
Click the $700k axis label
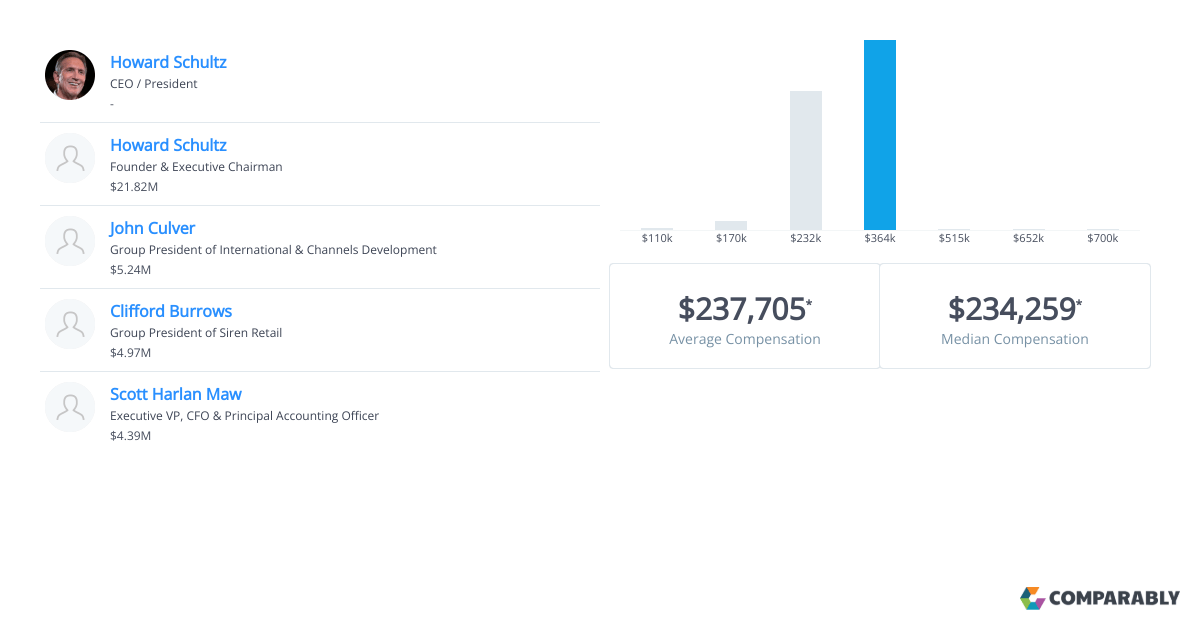pos(1103,238)
